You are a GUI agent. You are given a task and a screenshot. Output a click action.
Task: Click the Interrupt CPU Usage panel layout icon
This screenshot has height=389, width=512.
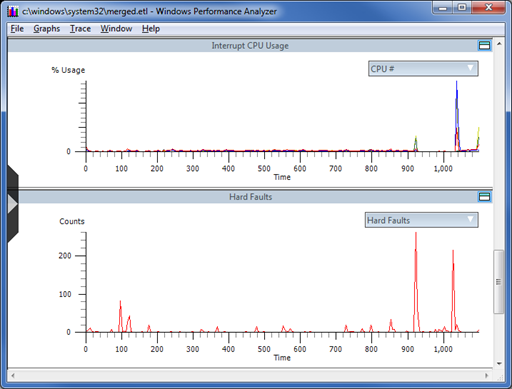pos(484,45)
